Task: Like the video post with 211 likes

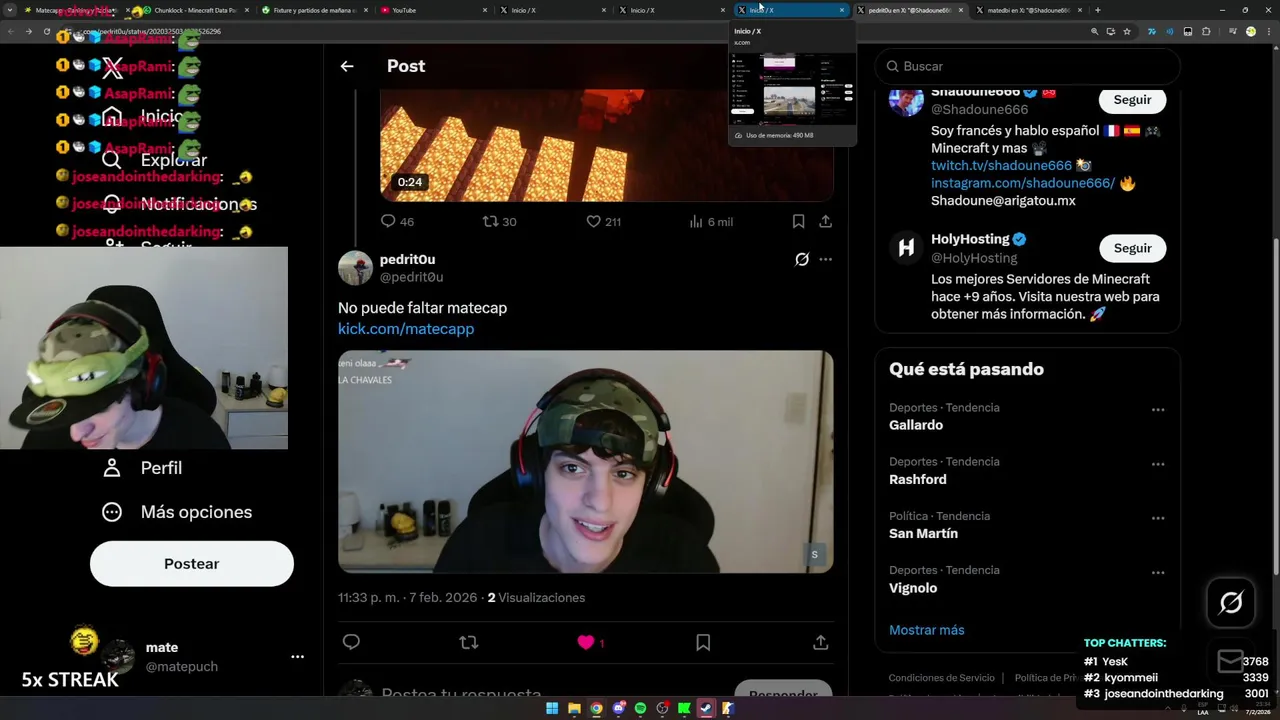Action: 603,221
